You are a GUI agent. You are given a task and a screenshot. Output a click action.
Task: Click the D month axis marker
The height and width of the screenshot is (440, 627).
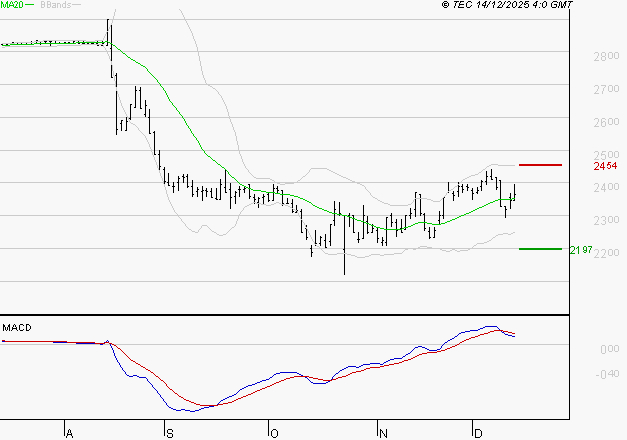coord(478,433)
